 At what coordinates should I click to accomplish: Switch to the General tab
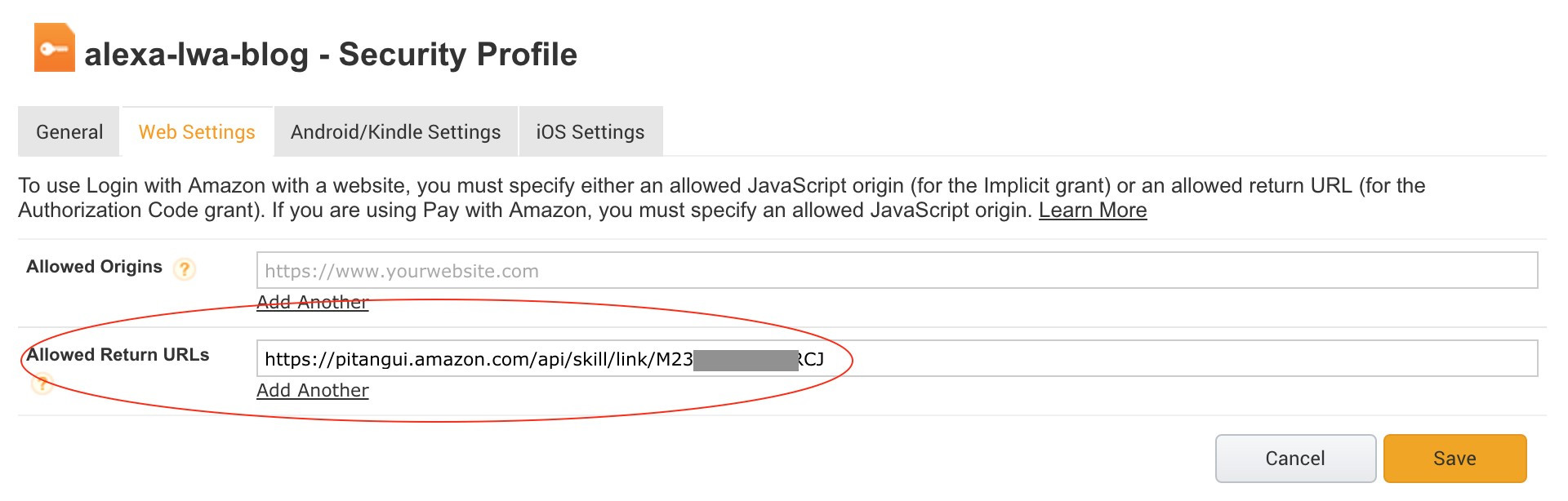[68, 131]
